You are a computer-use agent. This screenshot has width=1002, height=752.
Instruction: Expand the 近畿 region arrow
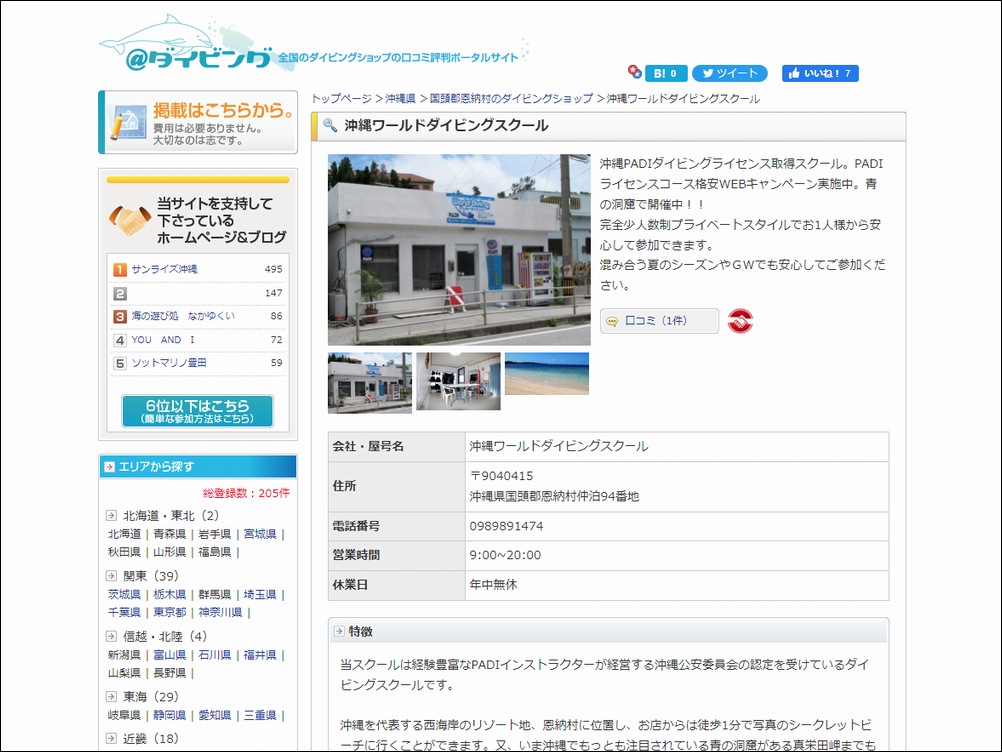[111, 738]
